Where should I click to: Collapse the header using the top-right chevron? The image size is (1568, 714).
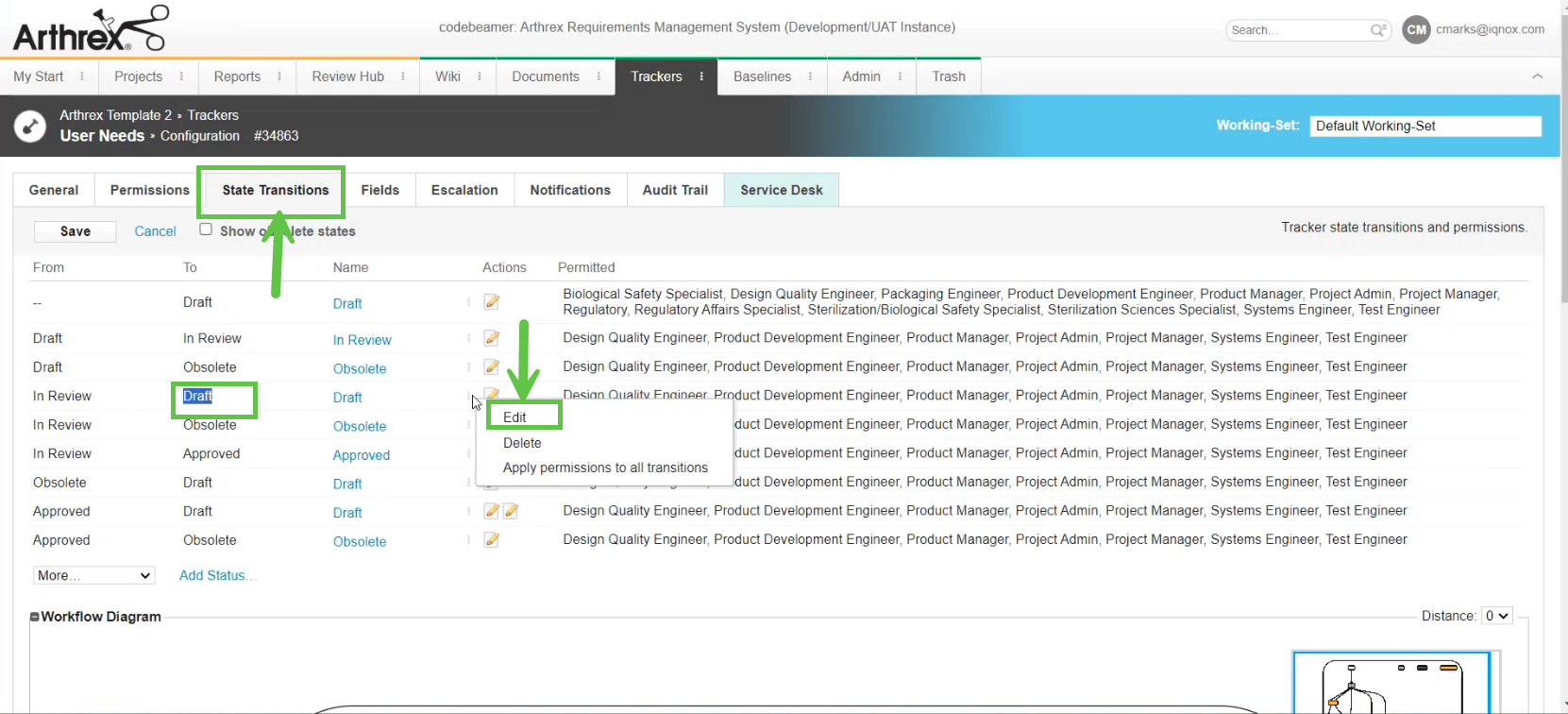[x=1537, y=76]
